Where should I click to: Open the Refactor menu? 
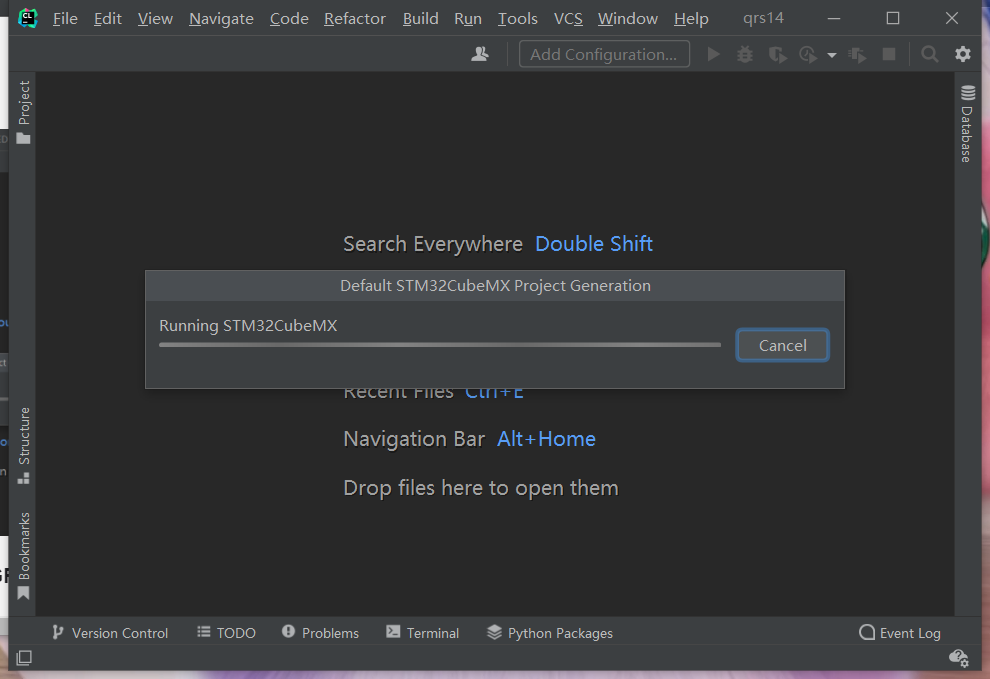[x=355, y=19]
